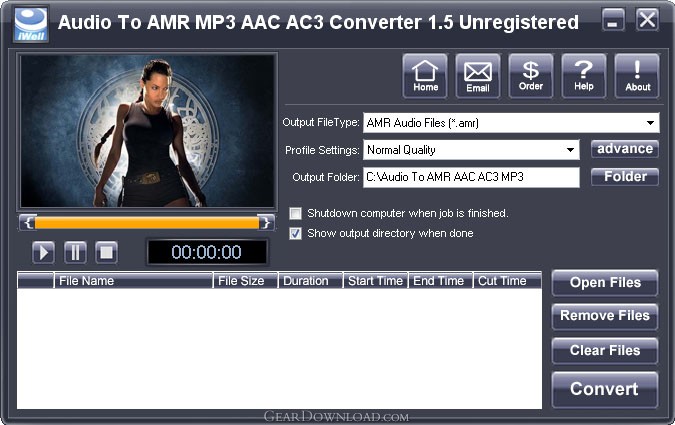Click the 00:00:00 time display
Image resolution: width=675 pixels, height=425 pixels.
point(207,252)
